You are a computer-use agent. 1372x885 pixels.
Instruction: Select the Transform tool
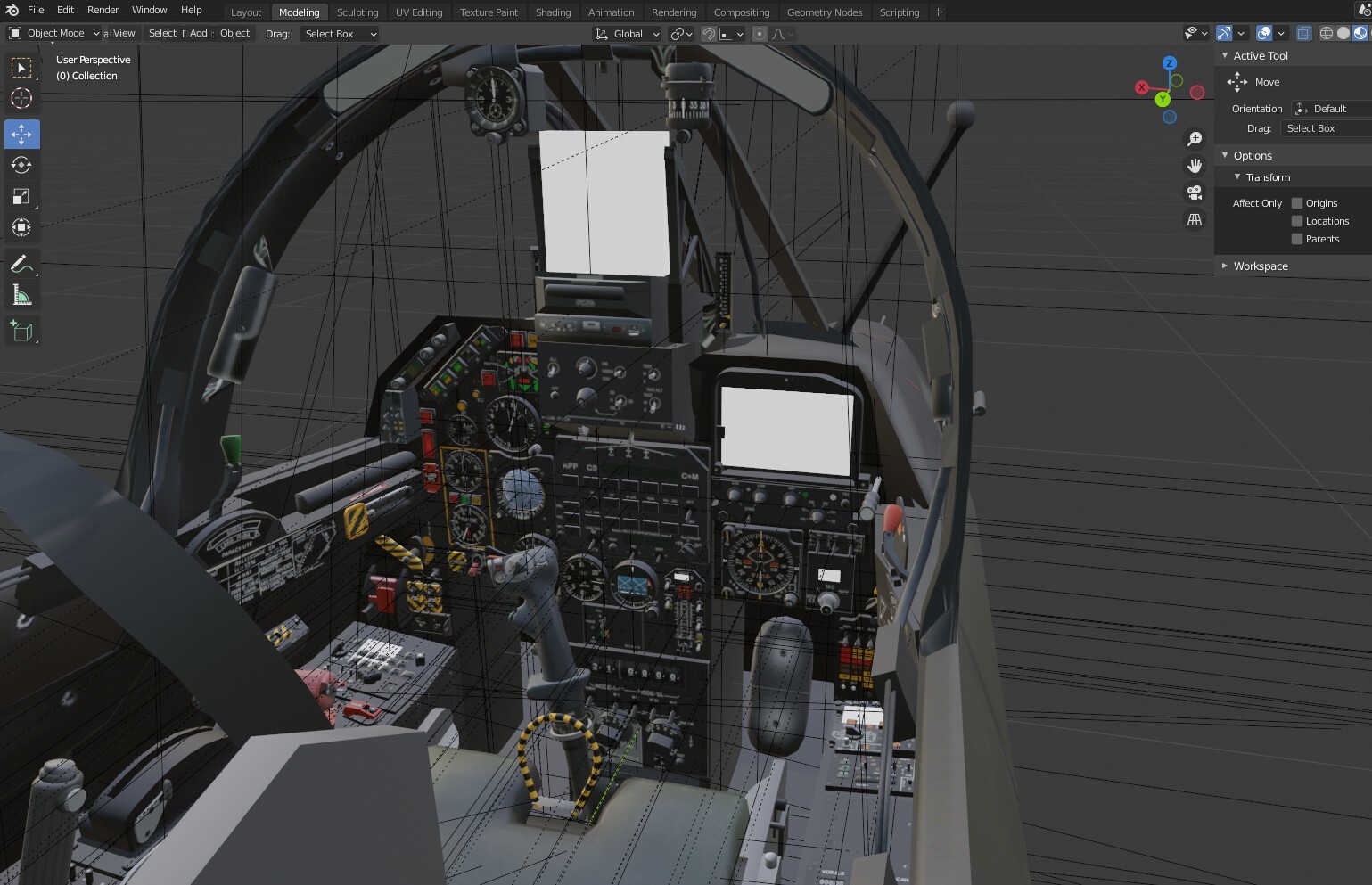21,227
